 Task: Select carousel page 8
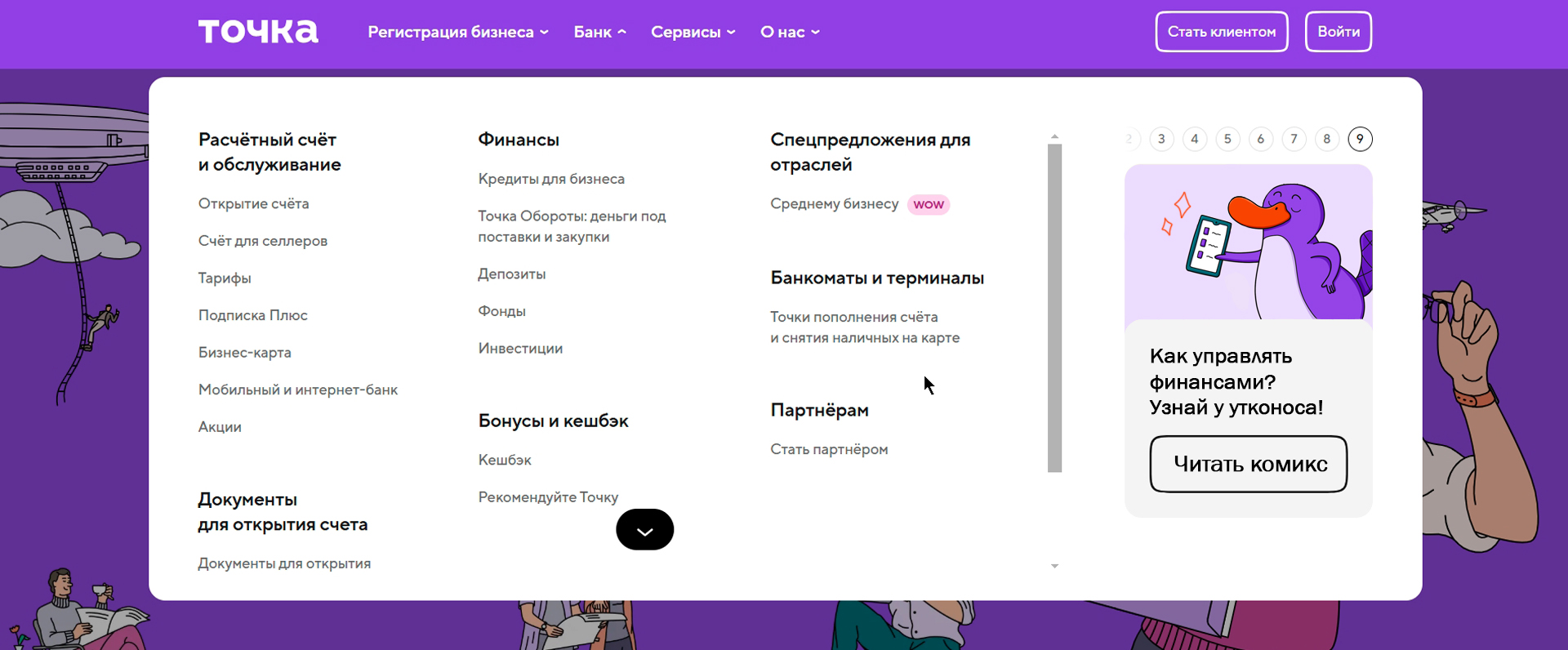[1327, 139]
